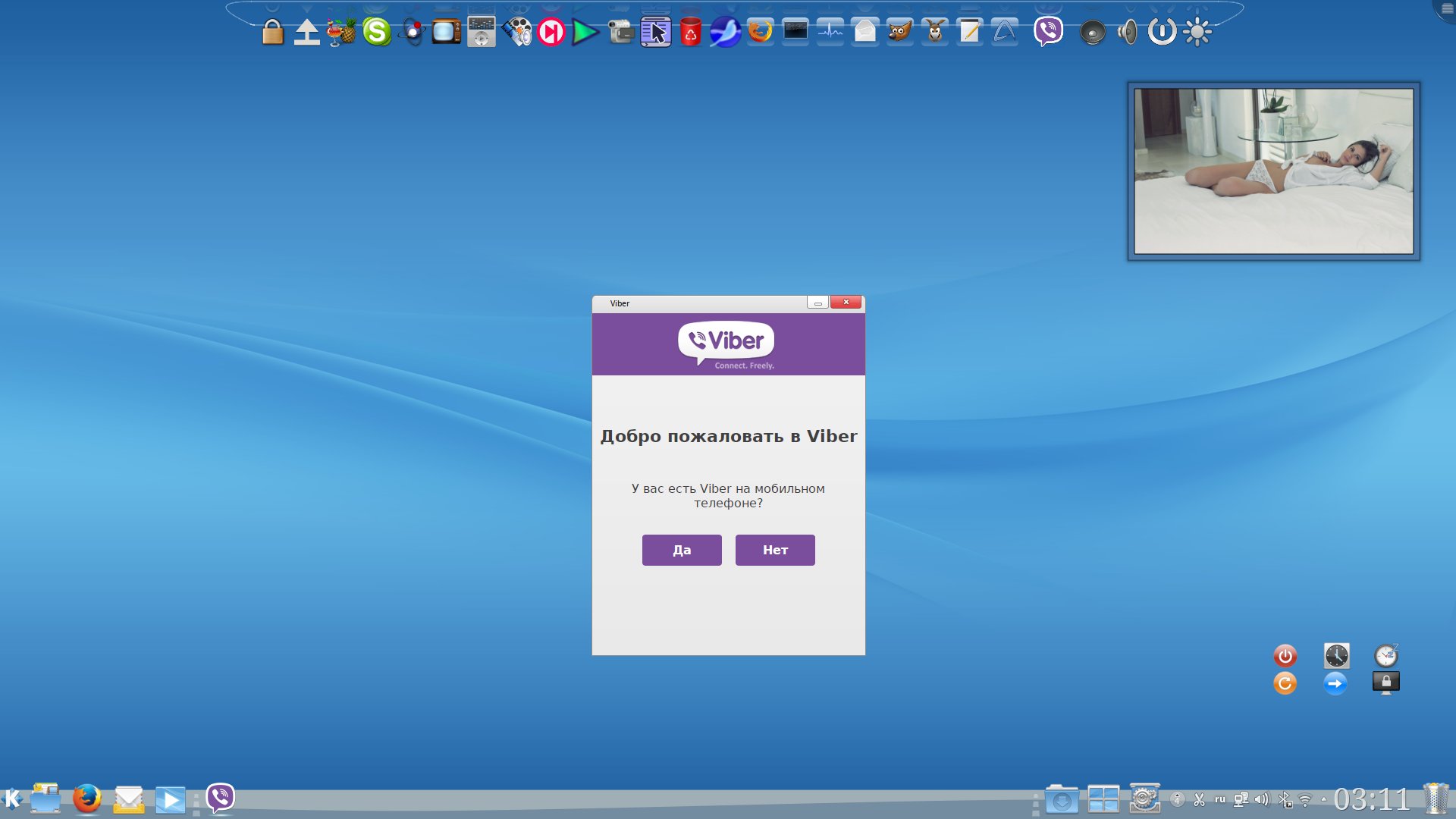Image resolution: width=1456 pixels, height=819 pixels.
Task: Open Viber from the top dock
Action: pos(1048,32)
